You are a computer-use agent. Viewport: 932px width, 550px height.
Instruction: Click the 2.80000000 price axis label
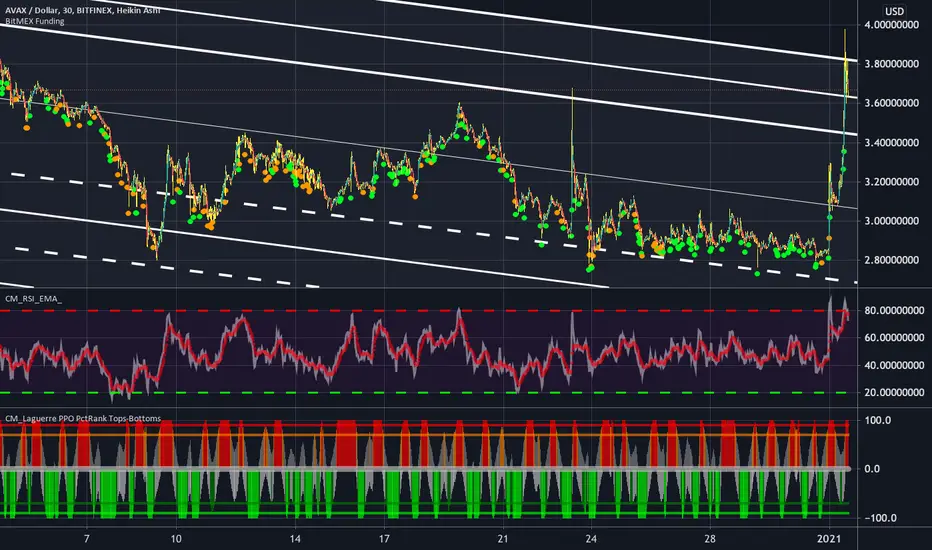tap(892, 260)
